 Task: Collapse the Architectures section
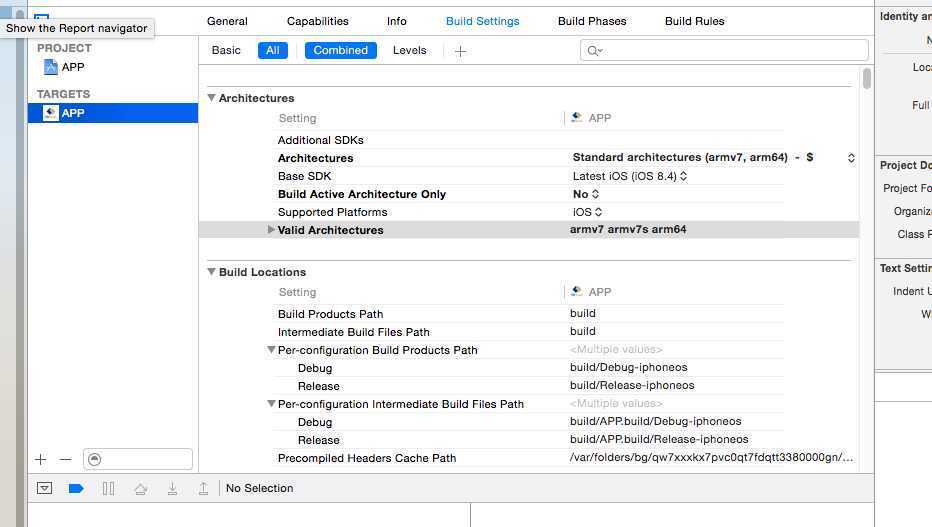click(x=211, y=97)
